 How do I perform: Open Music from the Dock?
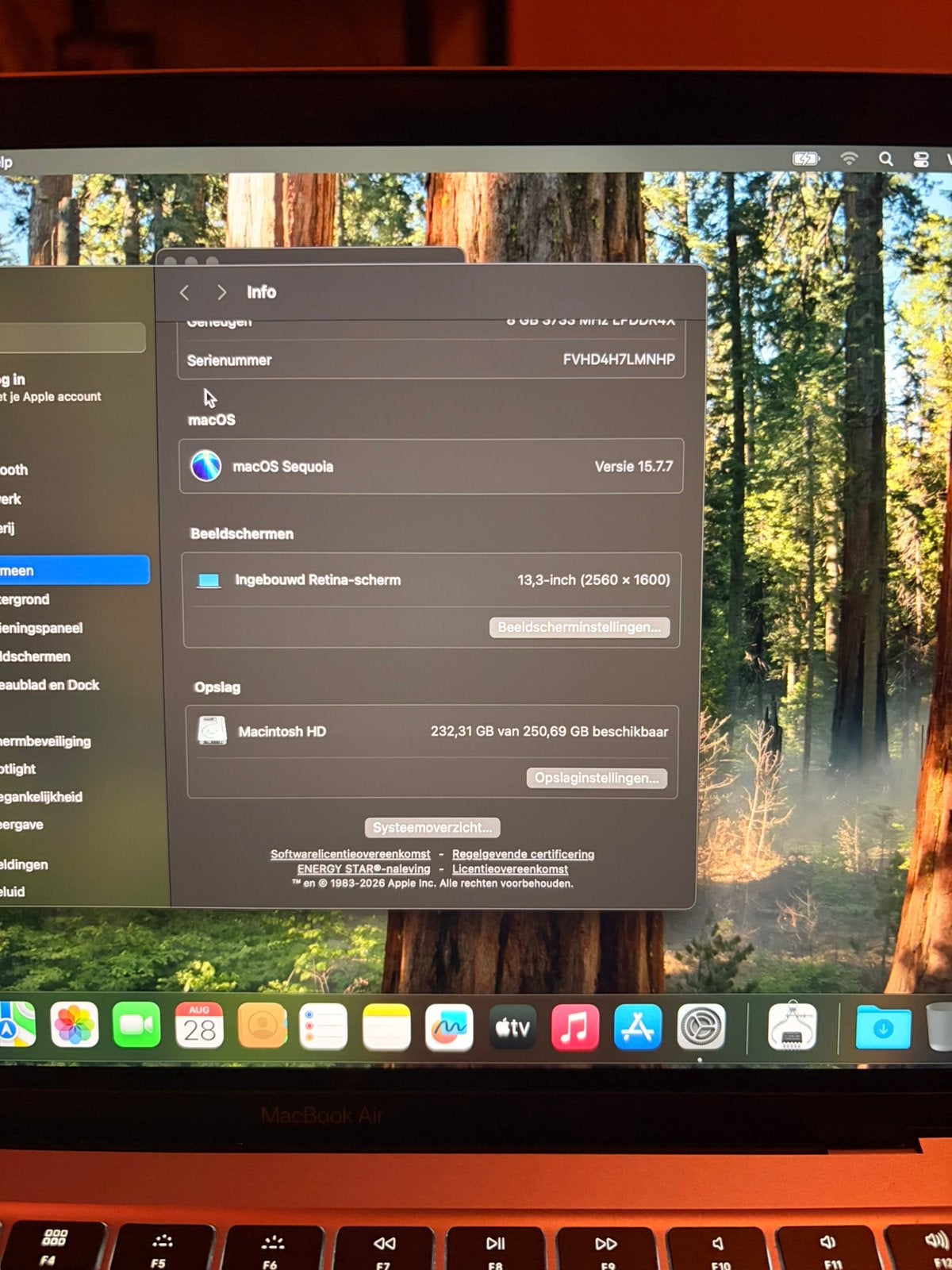coord(575,1027)
